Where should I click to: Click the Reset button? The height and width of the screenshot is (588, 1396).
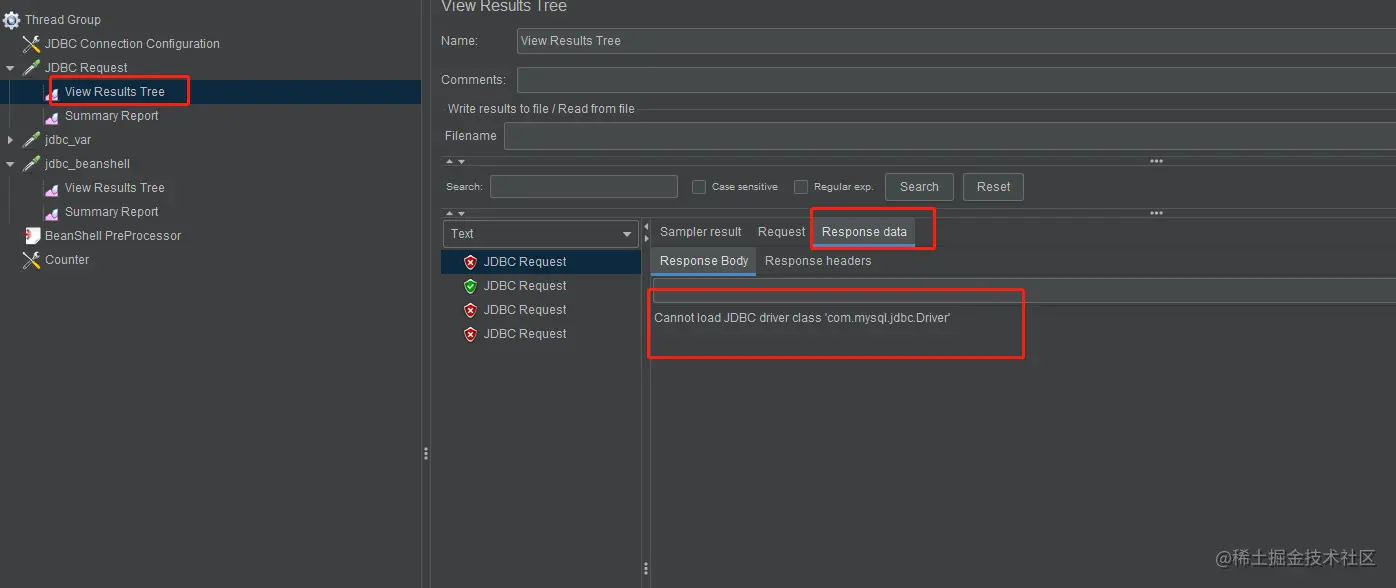point(993,187)
